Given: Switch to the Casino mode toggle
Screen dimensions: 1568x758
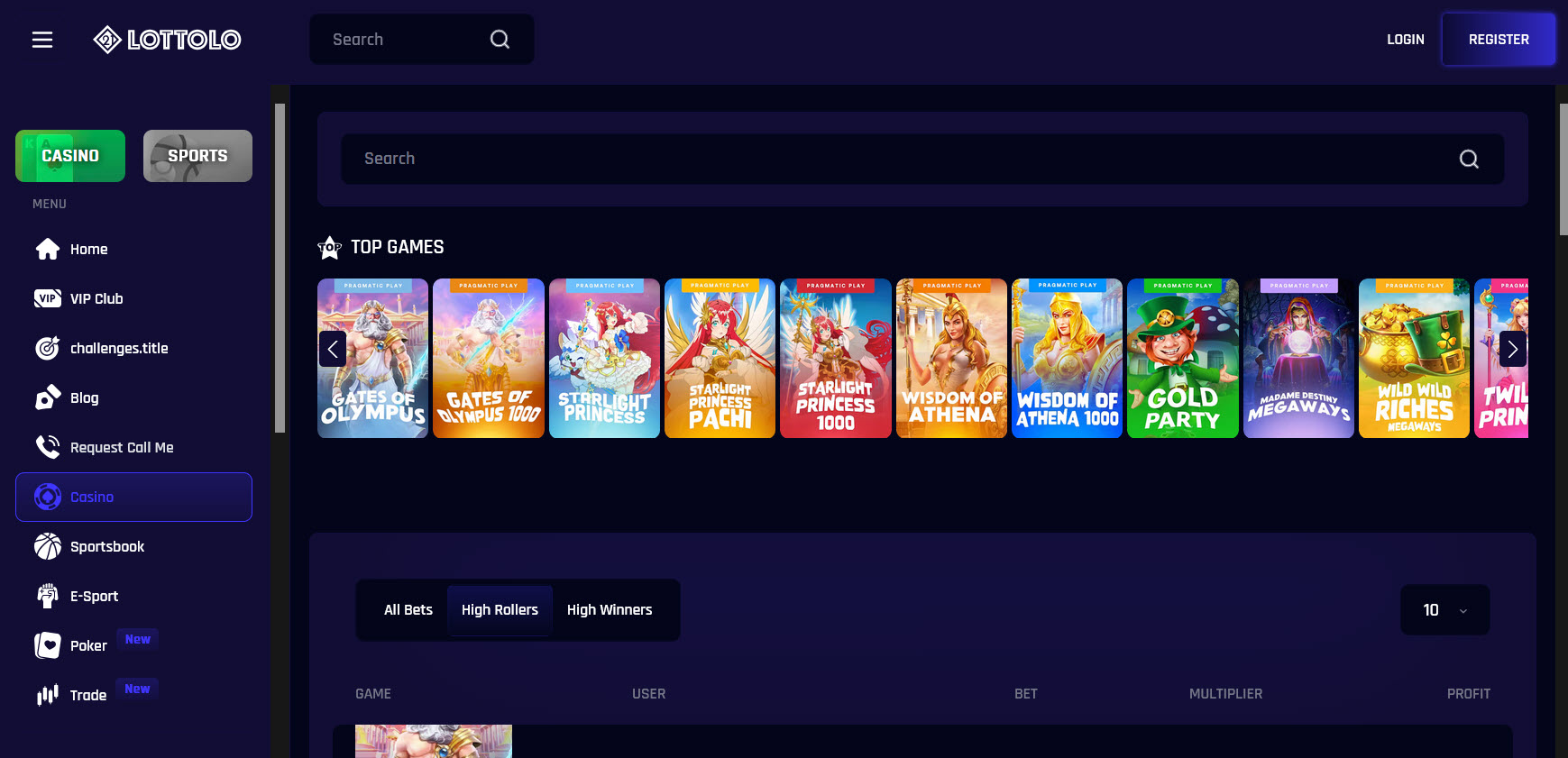Looking at the screenshot, I should 70,156.
